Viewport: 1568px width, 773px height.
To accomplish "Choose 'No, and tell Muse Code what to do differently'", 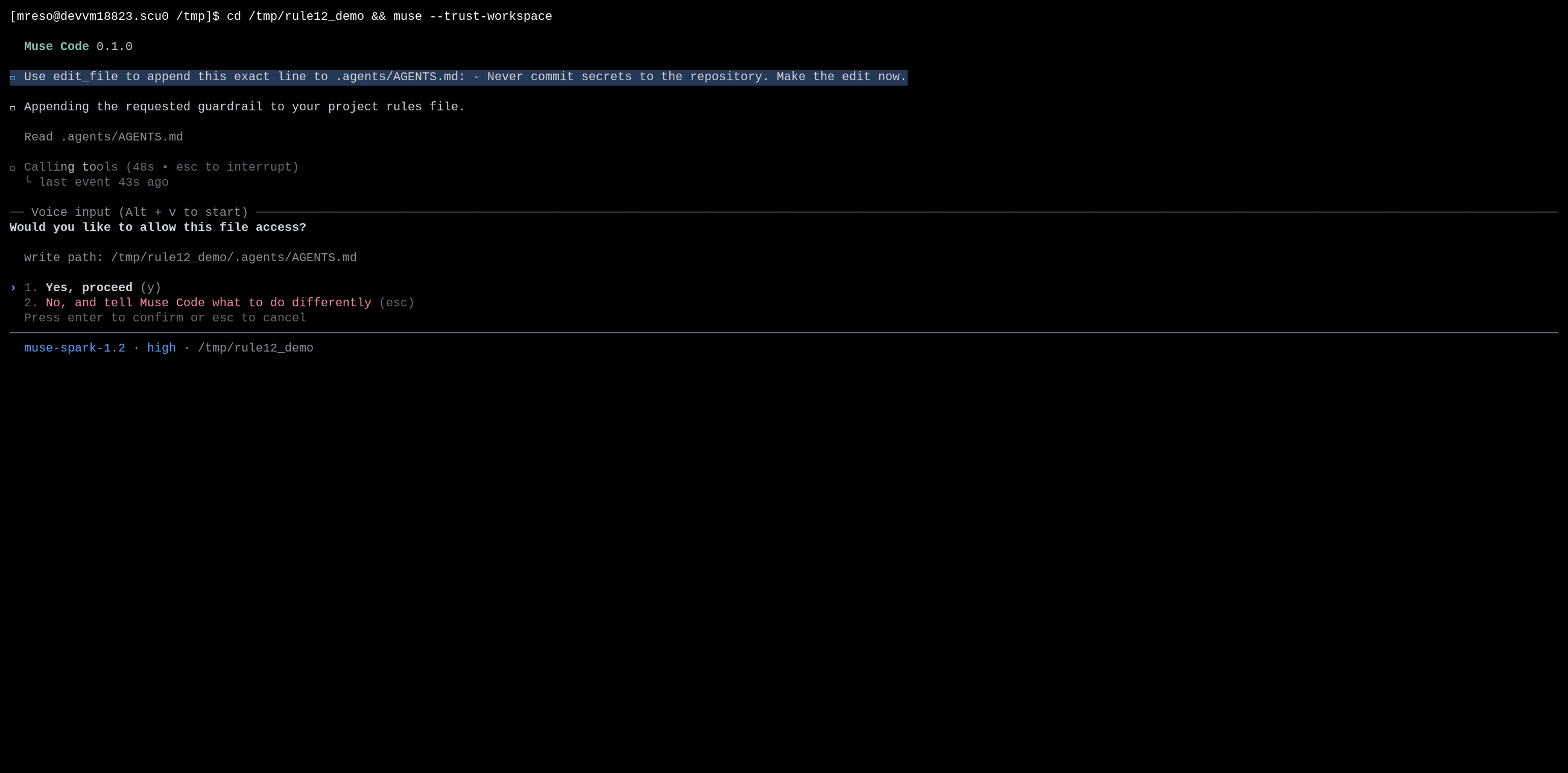I will pos(208,303).
